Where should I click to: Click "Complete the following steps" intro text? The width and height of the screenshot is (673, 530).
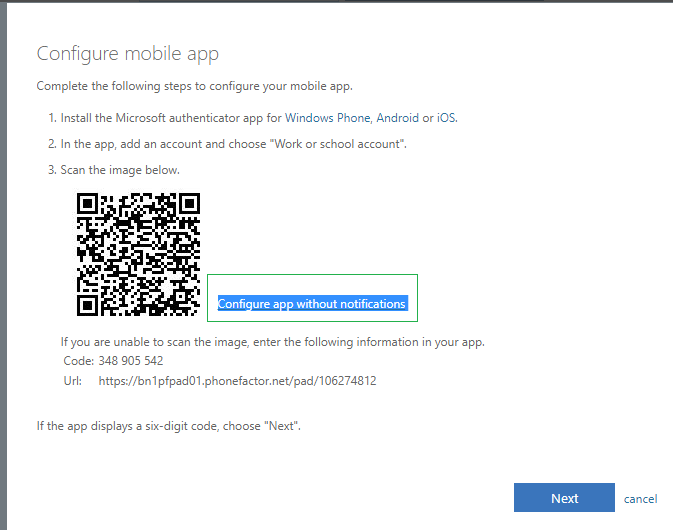coord(194,87)
